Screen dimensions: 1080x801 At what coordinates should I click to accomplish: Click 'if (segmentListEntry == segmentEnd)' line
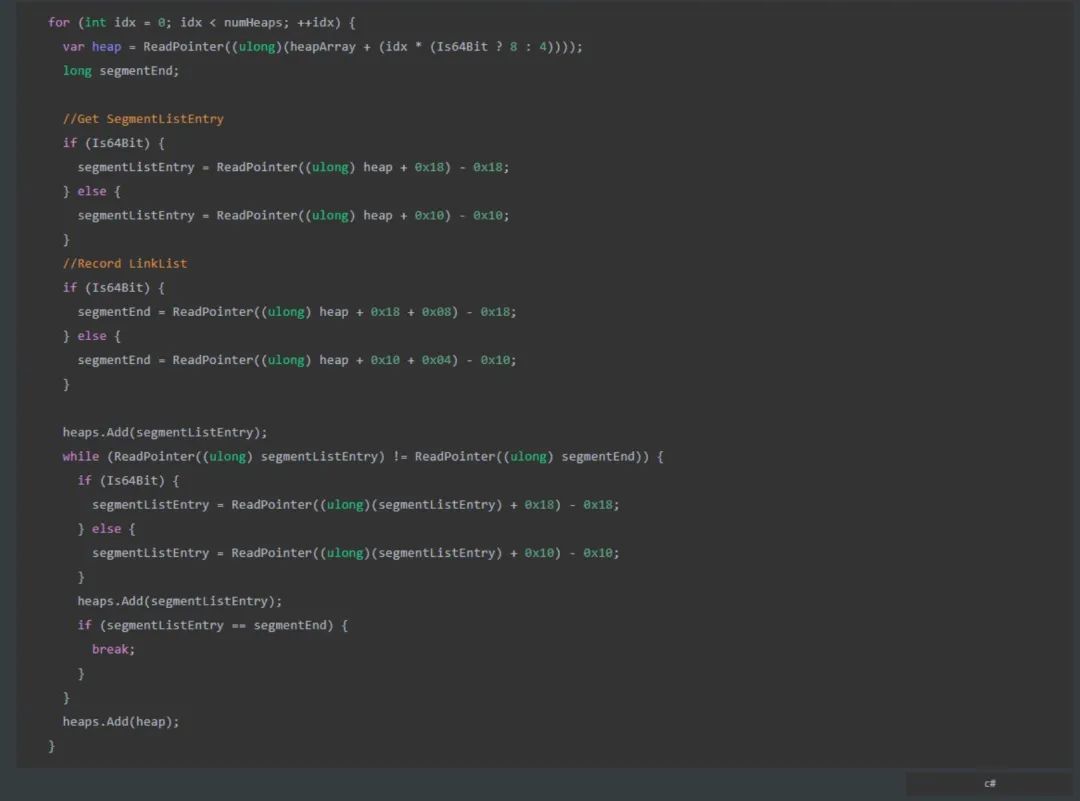click(x=213, y=625)
